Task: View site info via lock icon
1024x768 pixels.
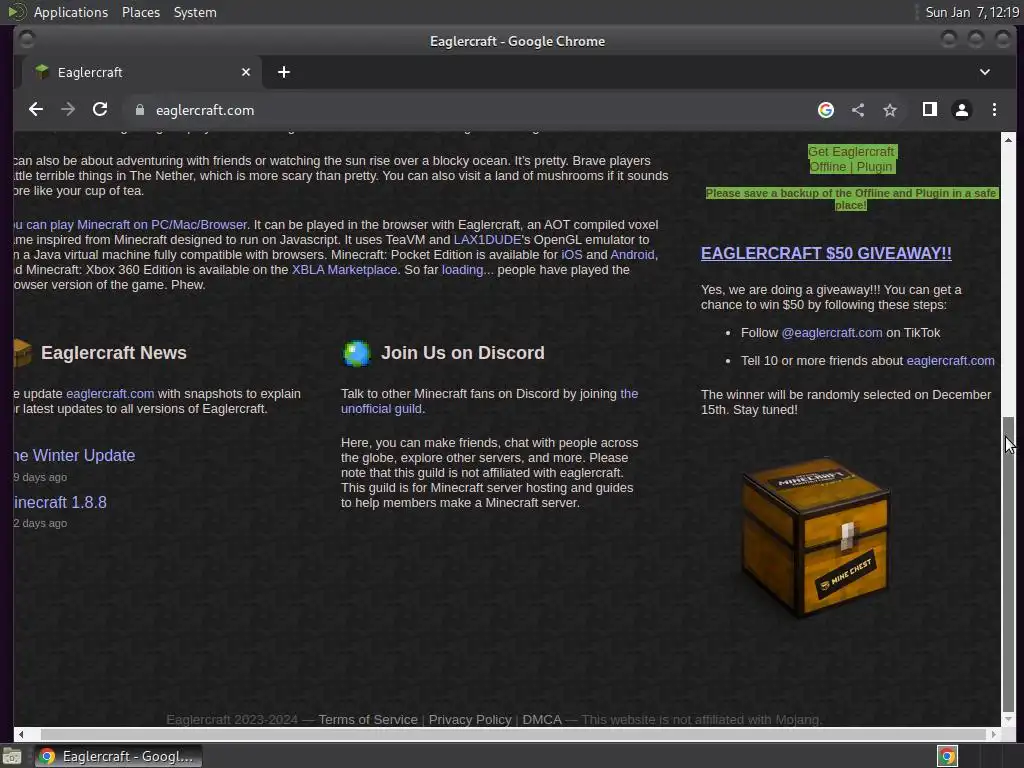Action: pyautogui.click(x=139, y=110)
